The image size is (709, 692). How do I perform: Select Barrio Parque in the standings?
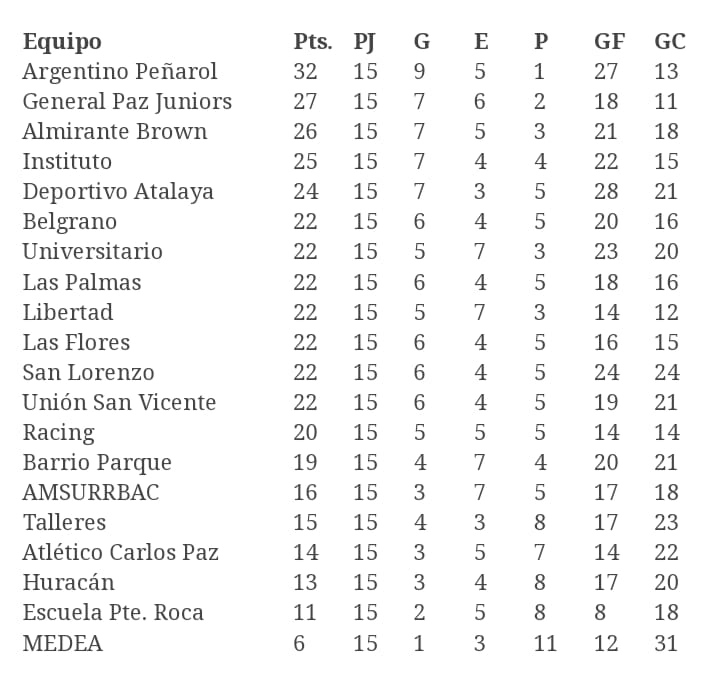click(x=97, y=462)
